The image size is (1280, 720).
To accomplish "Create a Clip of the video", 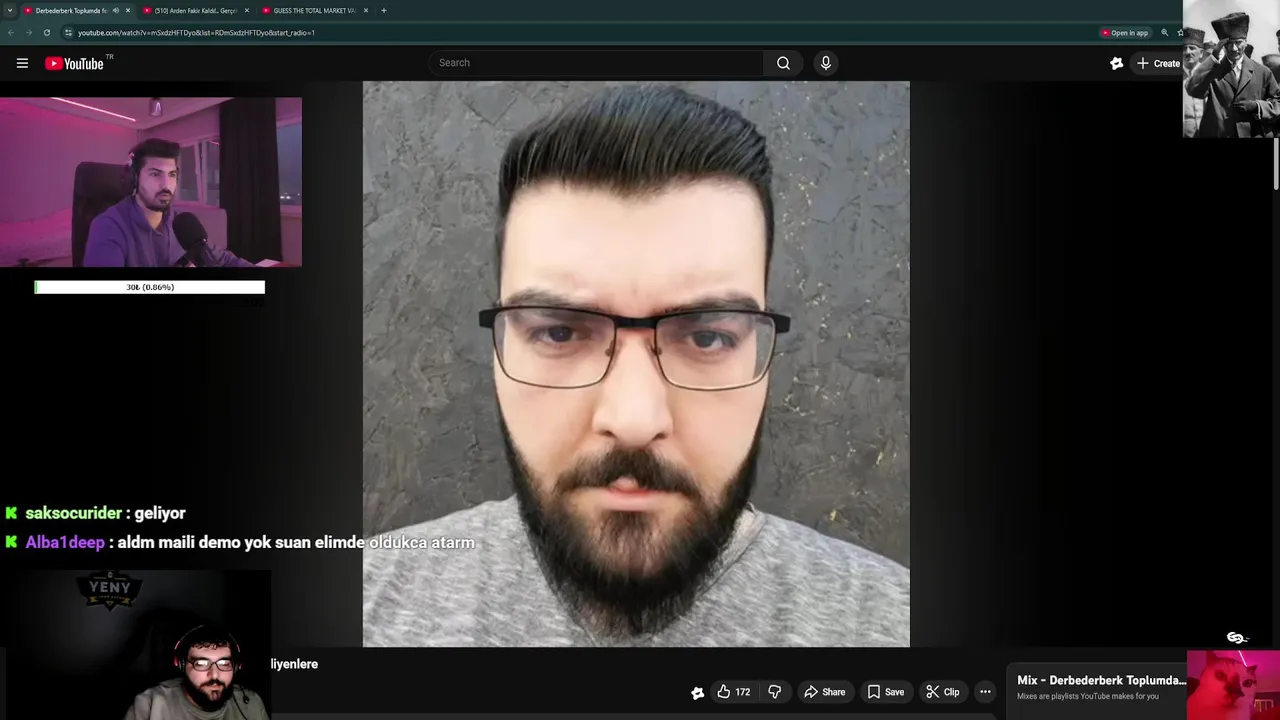I will [942, 692].
